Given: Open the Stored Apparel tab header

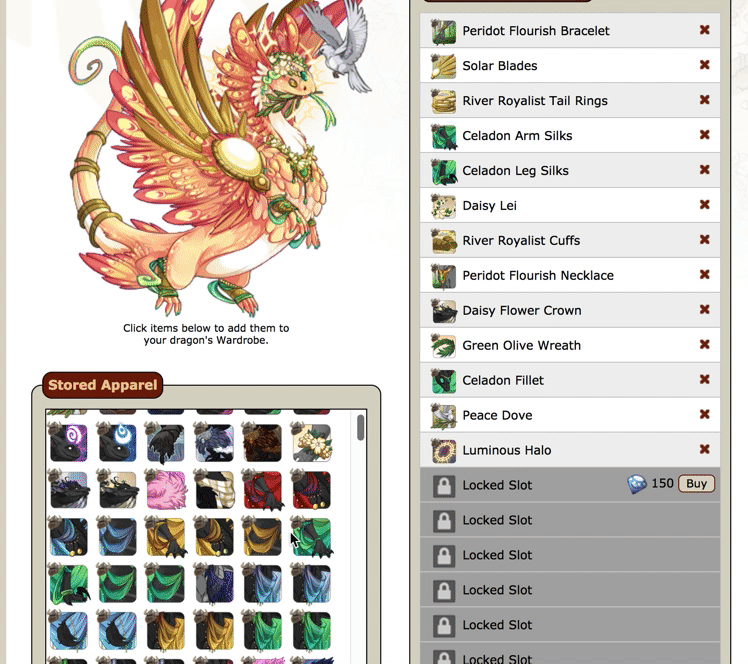Looking at the screenshot, I should tap(103, 385).
